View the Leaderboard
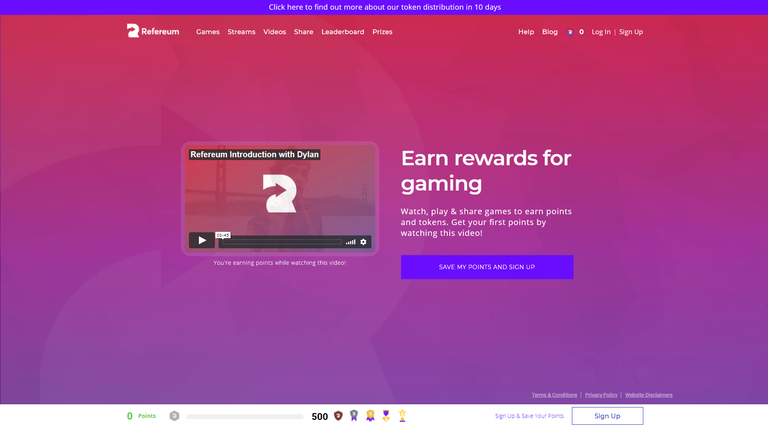Viewport: 768px width, 426px height. click(342, 32)
